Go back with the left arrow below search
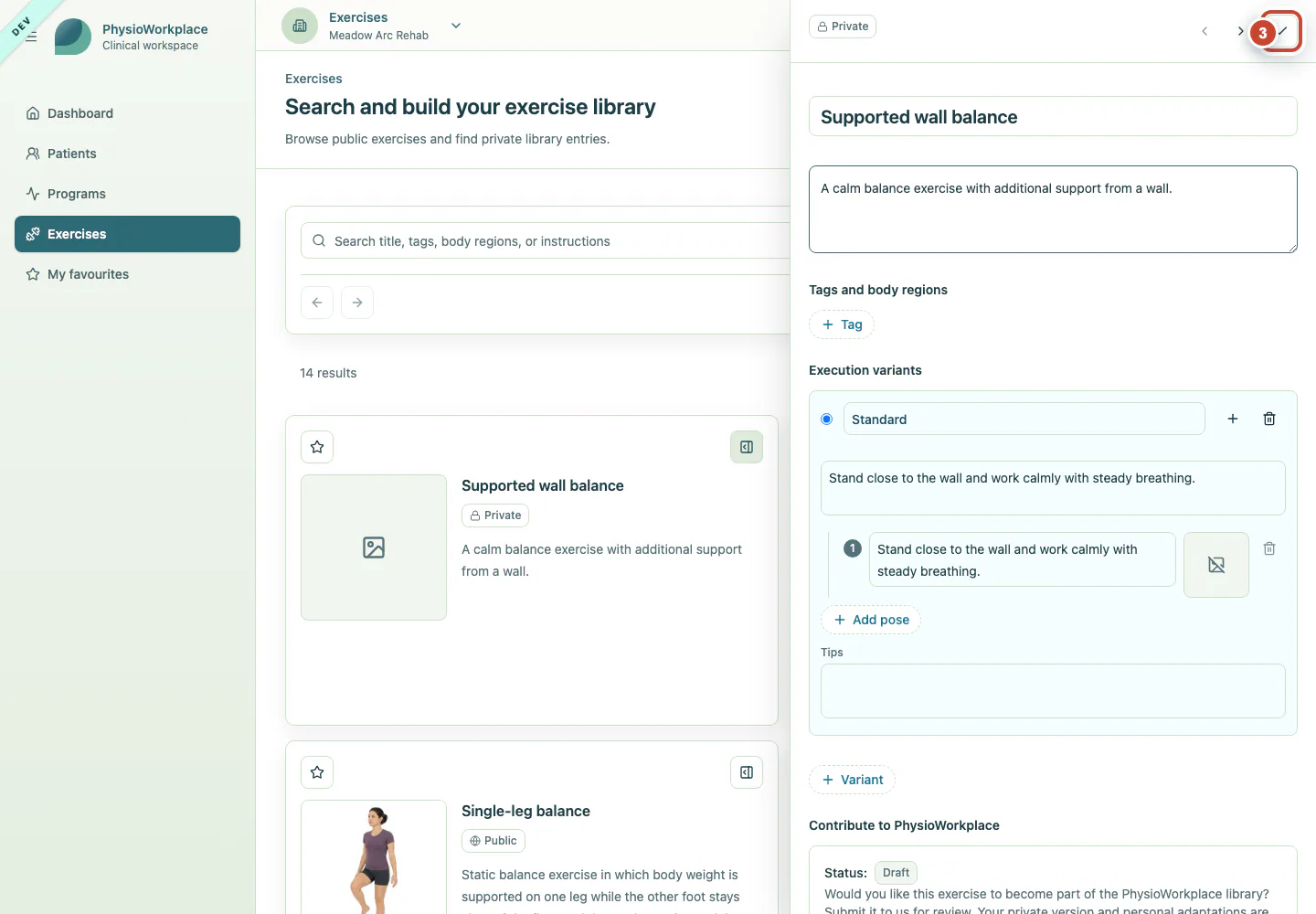This screenshot has height=914, width=1316. 317,303
